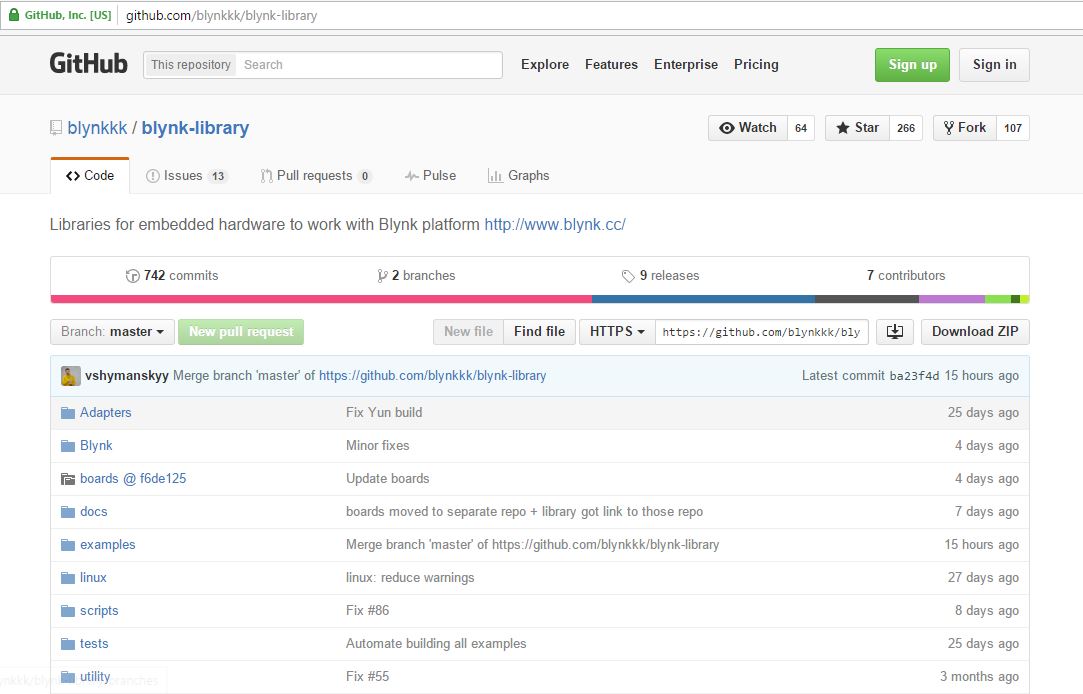Click the tag icon beside 9 releases
The height and width of the screenshot is (694, 1083).
[x=628, y=275]
